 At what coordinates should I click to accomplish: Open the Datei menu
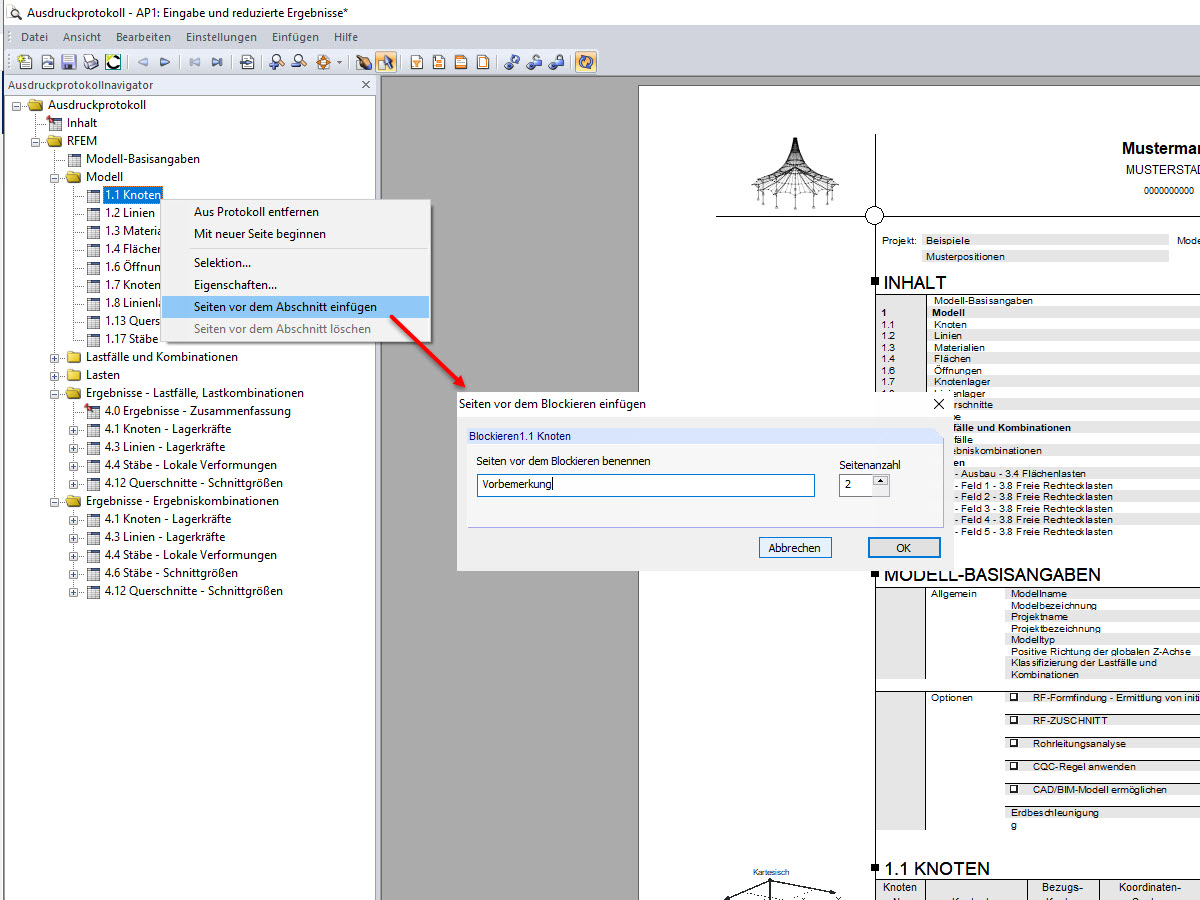(x=34, y=37)
